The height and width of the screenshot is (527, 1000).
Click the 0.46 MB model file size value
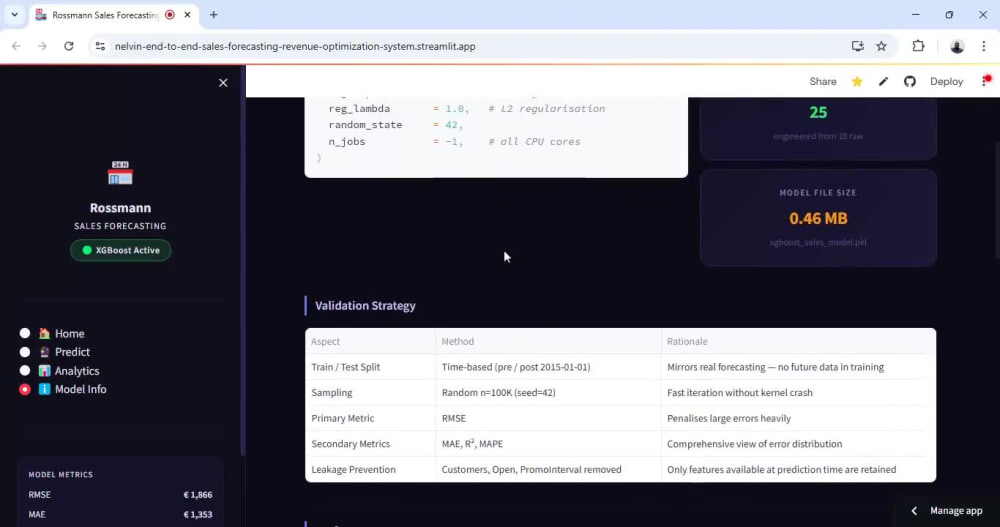point(818,218)
